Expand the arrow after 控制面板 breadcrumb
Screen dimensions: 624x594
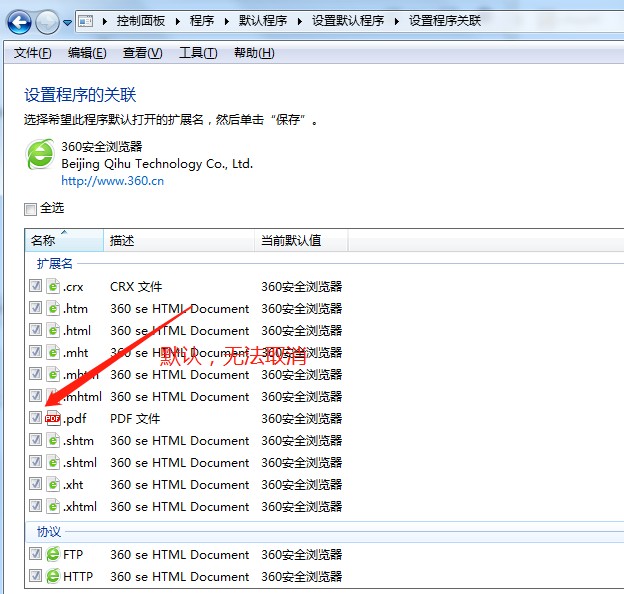pos(178,21)
